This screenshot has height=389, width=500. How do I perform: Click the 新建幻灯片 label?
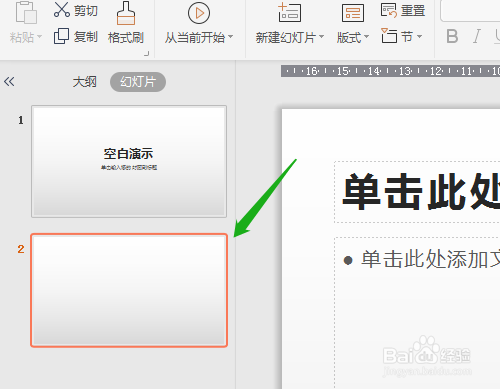coord(286,38)
